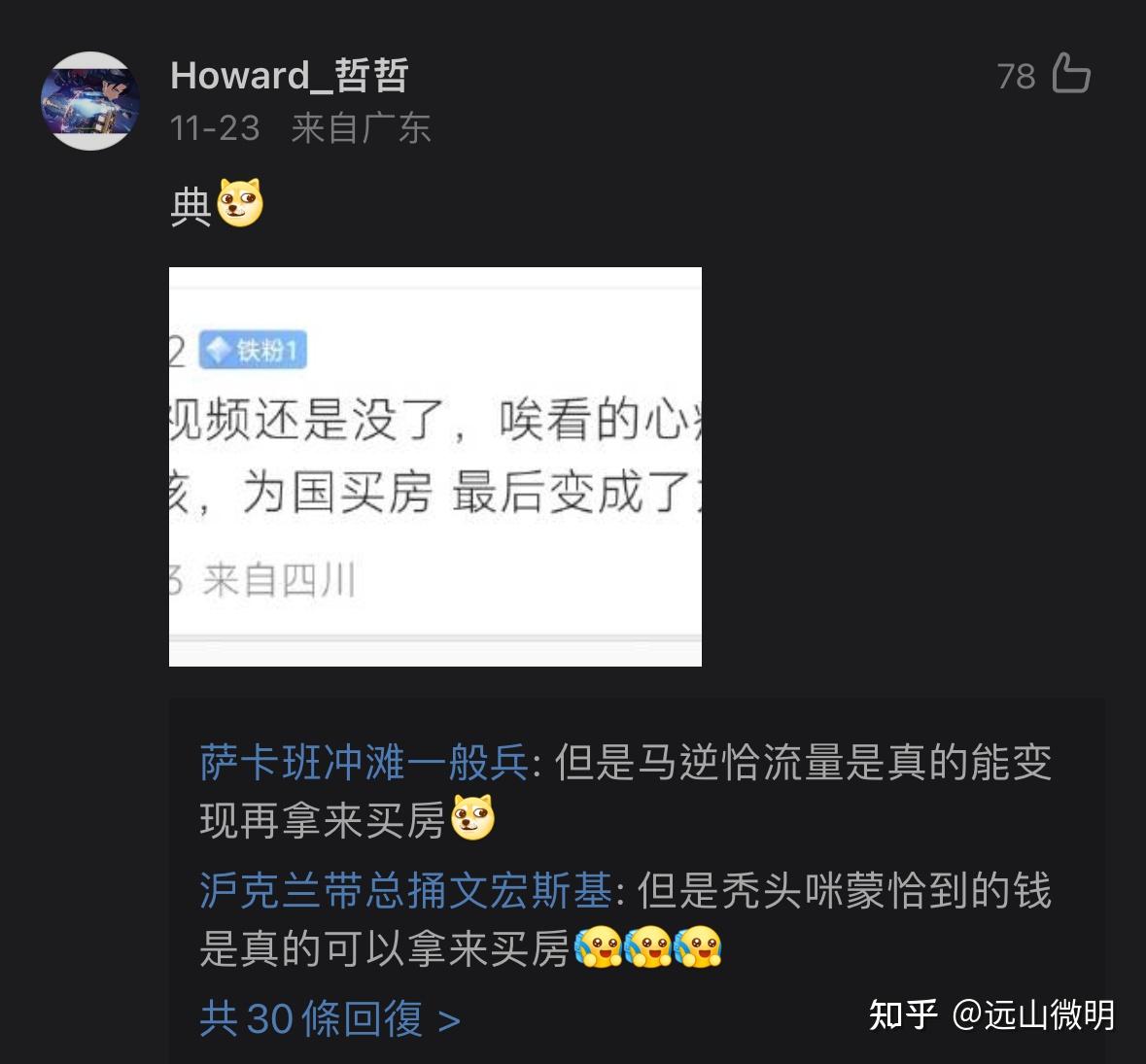
Task: Open the attached comment screenshot image
Action: [x=434, y=466]
